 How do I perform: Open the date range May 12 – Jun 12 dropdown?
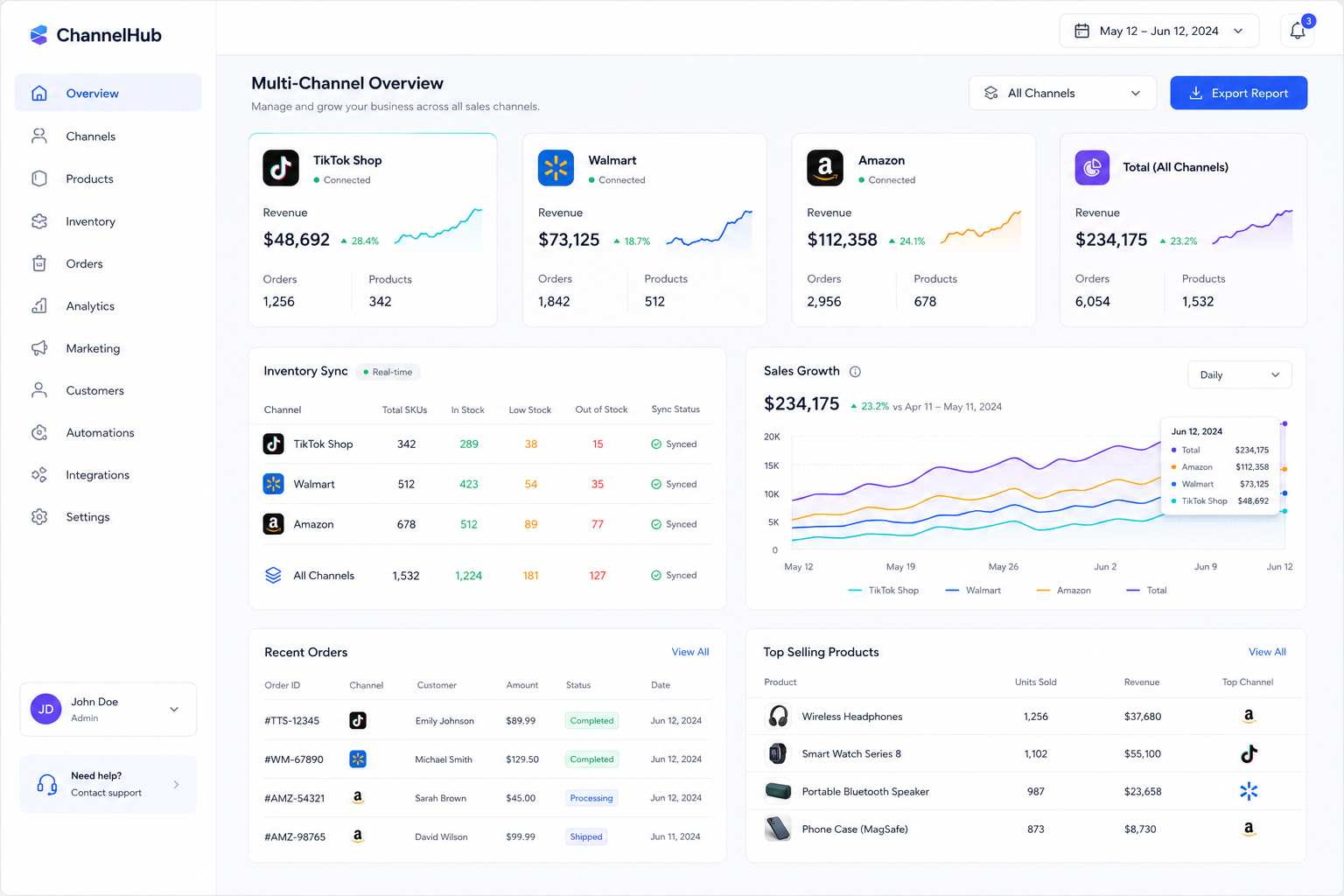(x=1158, y=31)
